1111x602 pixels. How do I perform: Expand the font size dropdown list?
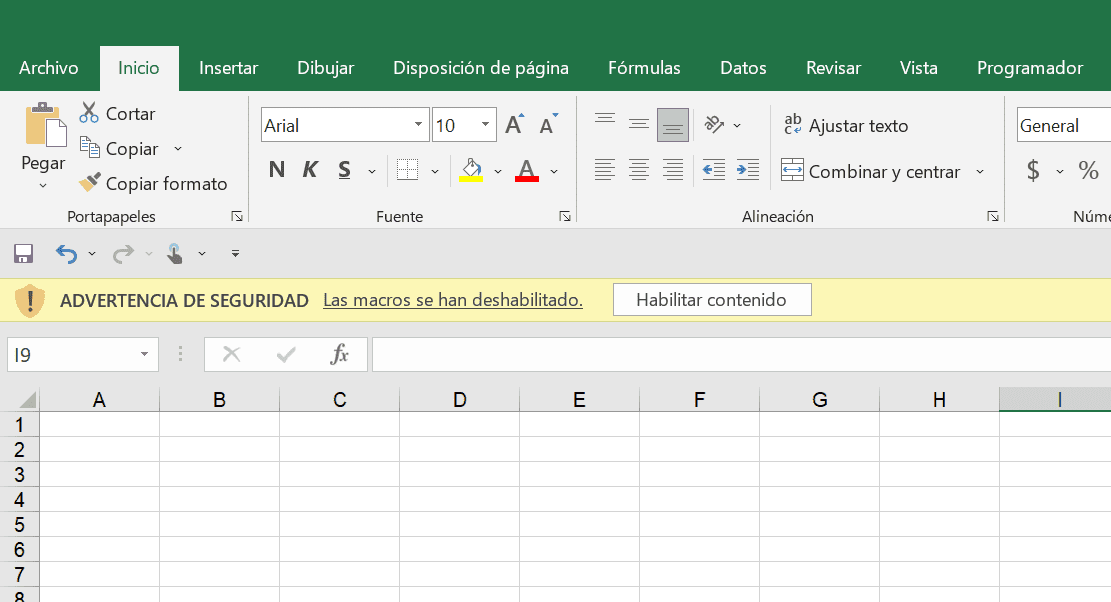486,125
